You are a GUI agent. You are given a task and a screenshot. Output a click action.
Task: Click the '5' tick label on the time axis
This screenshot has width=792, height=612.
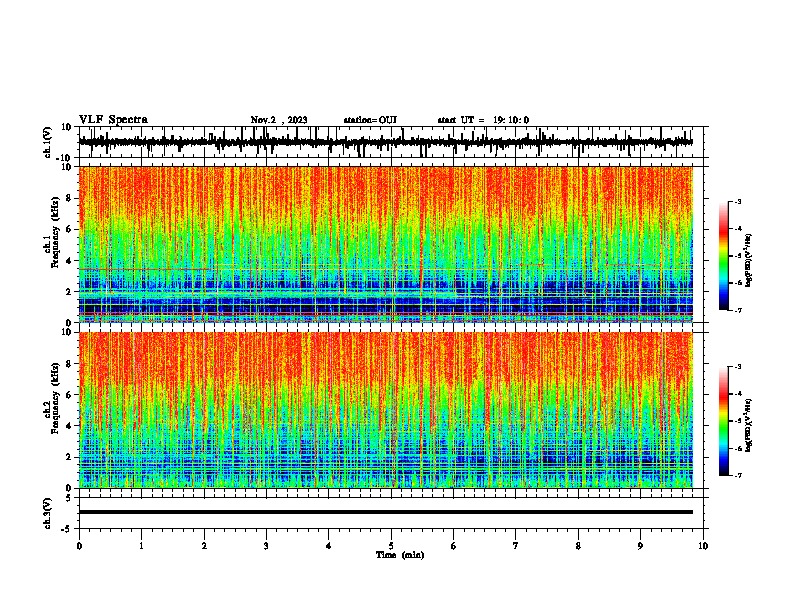click(x=391, y=546)
